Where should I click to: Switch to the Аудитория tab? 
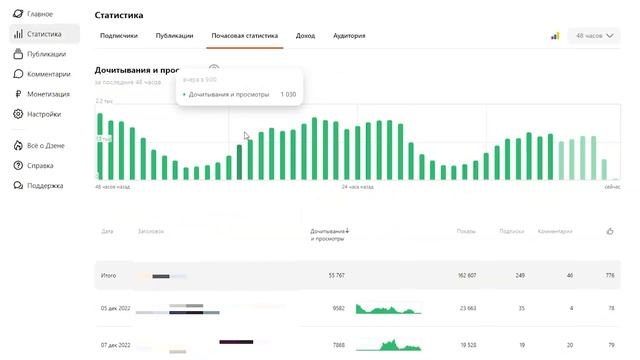point(349,36)
